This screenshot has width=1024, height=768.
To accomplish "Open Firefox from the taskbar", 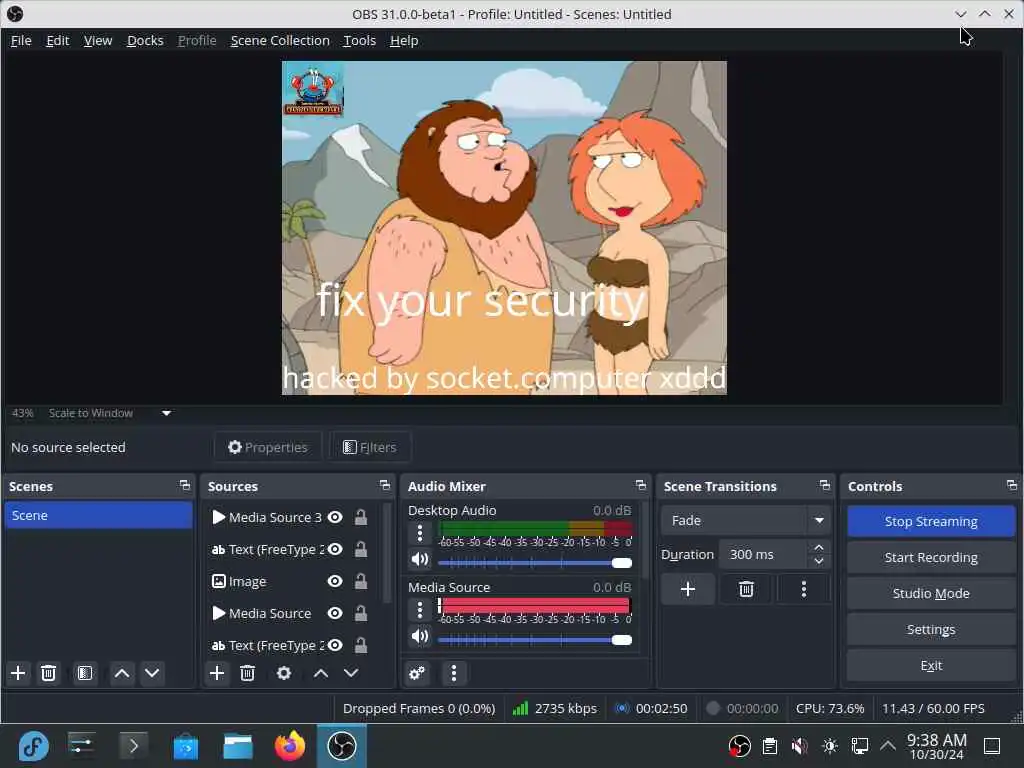I will point(290,746).
